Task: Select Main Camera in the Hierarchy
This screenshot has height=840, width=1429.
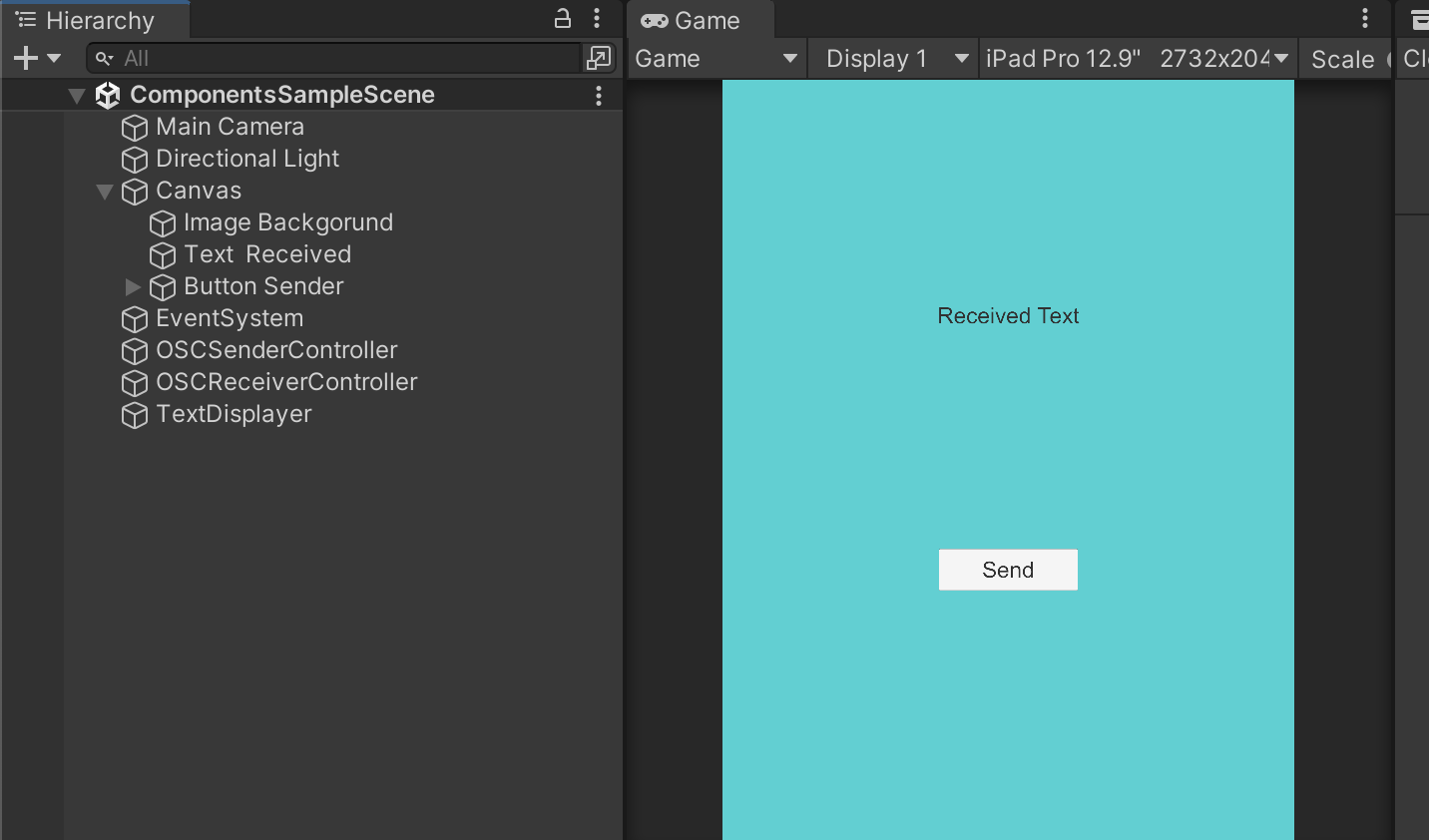Action: (x=230, y=127)
